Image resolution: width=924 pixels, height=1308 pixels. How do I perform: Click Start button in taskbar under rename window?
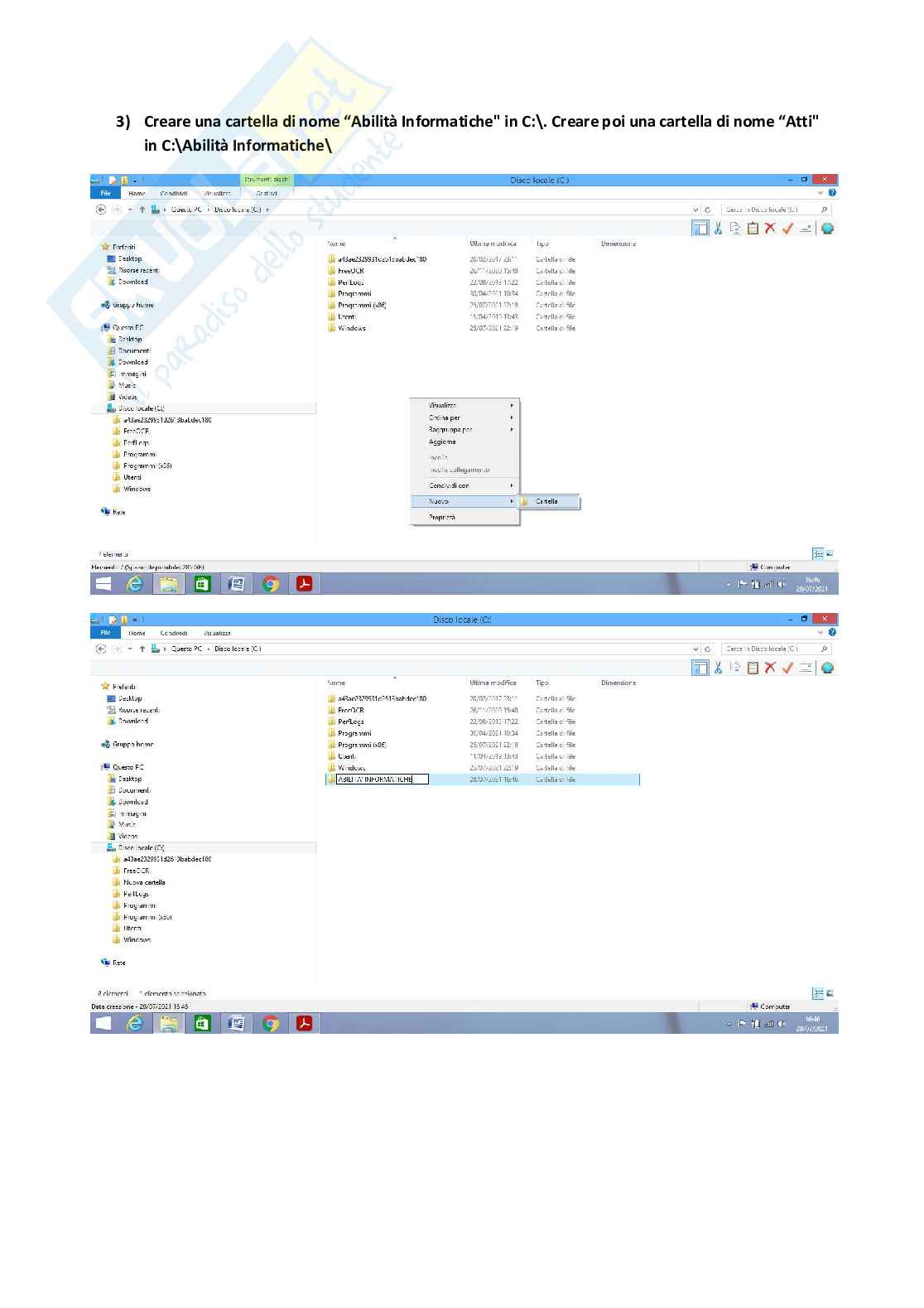[x=103, y=1024]
